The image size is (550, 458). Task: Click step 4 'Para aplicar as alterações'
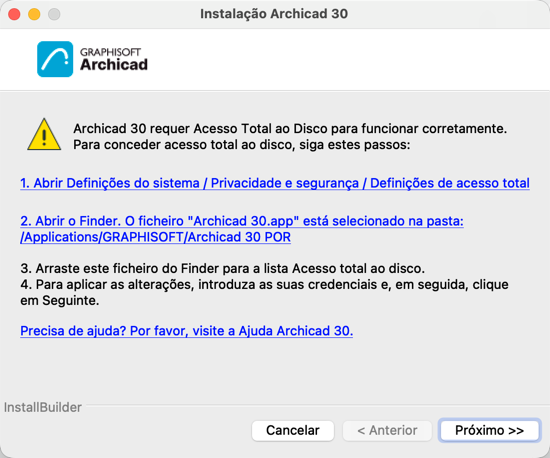[x=107, y=284]
